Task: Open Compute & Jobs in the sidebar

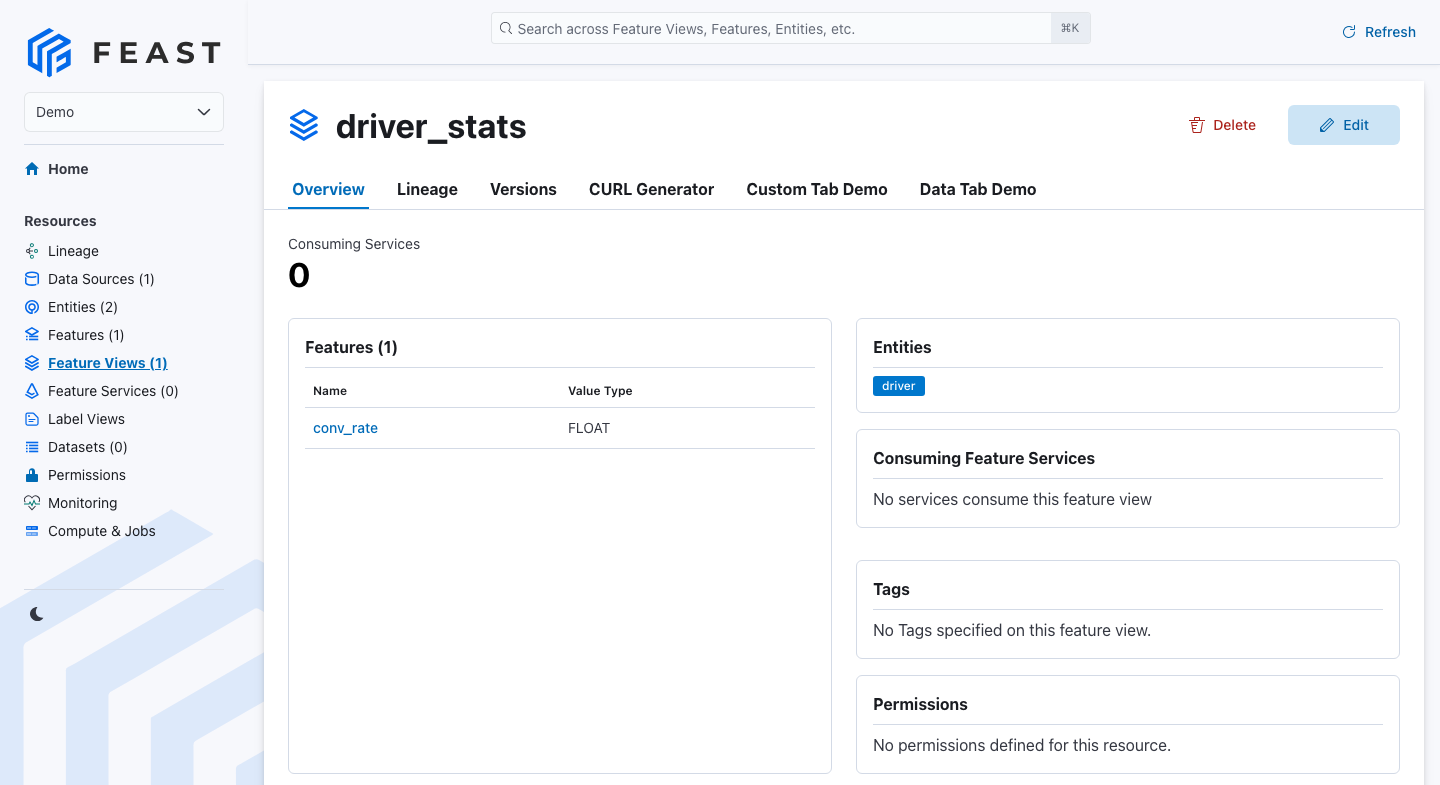Action: point(102,531)
